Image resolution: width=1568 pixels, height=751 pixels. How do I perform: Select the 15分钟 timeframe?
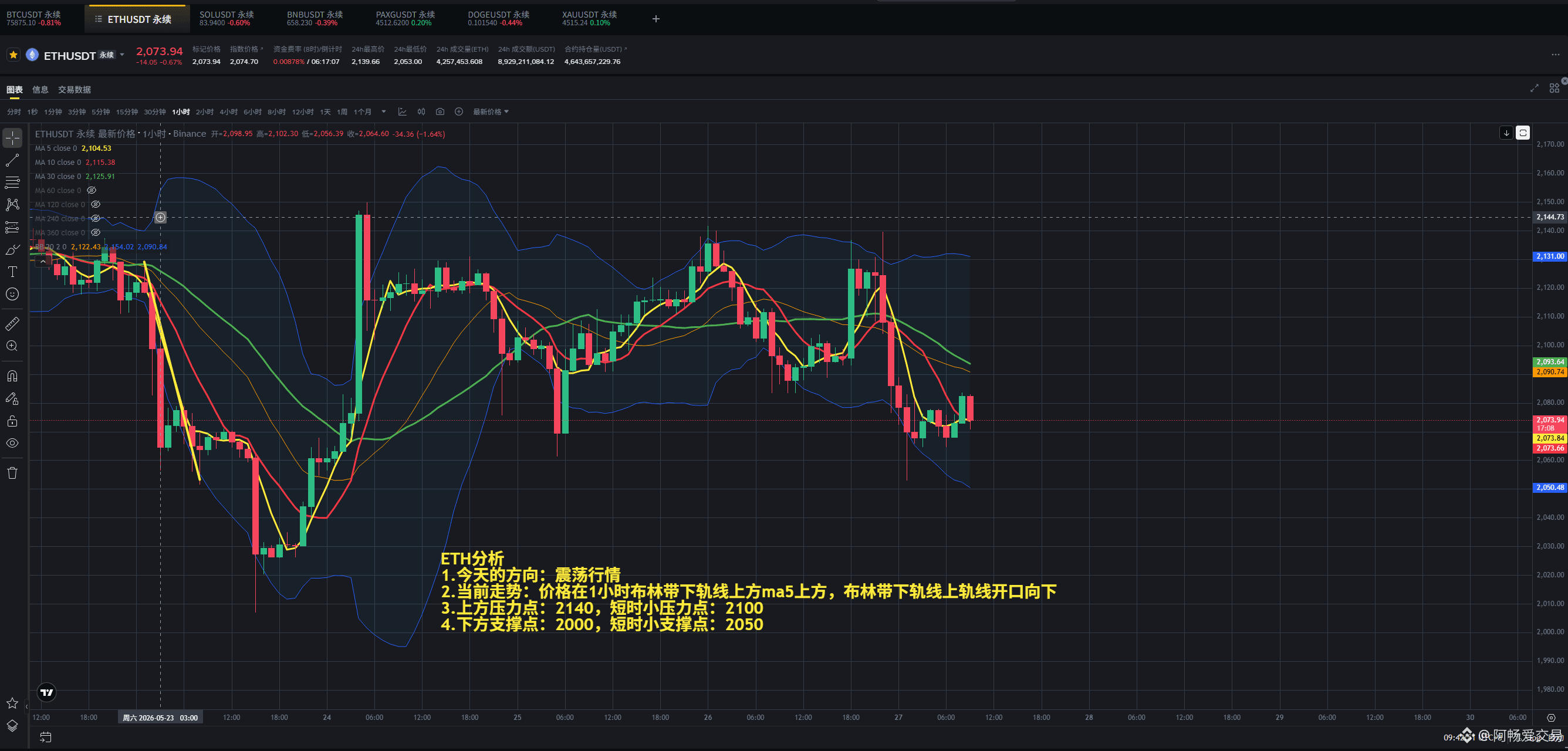127,112
